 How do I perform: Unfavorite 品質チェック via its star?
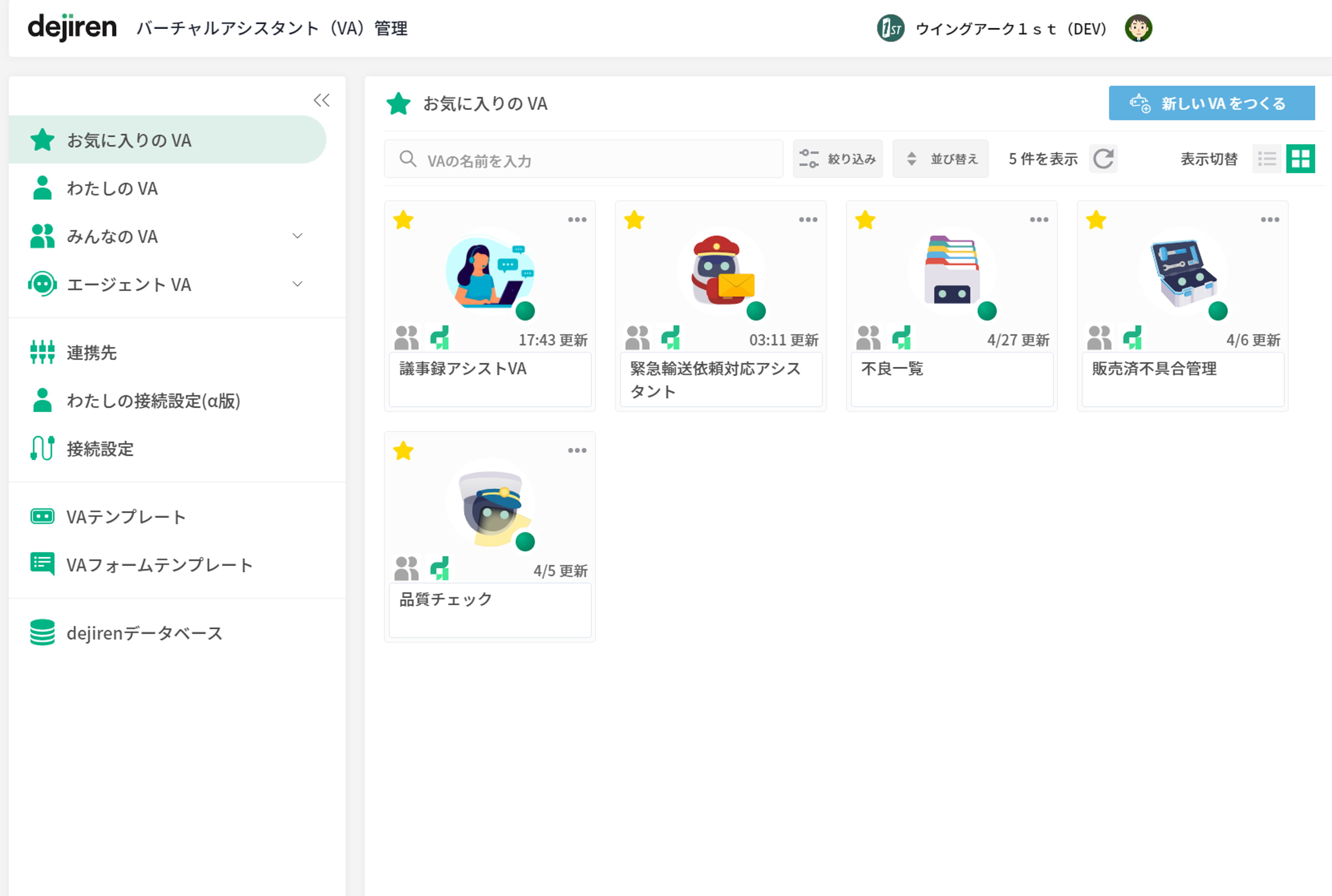coord(403,451)
